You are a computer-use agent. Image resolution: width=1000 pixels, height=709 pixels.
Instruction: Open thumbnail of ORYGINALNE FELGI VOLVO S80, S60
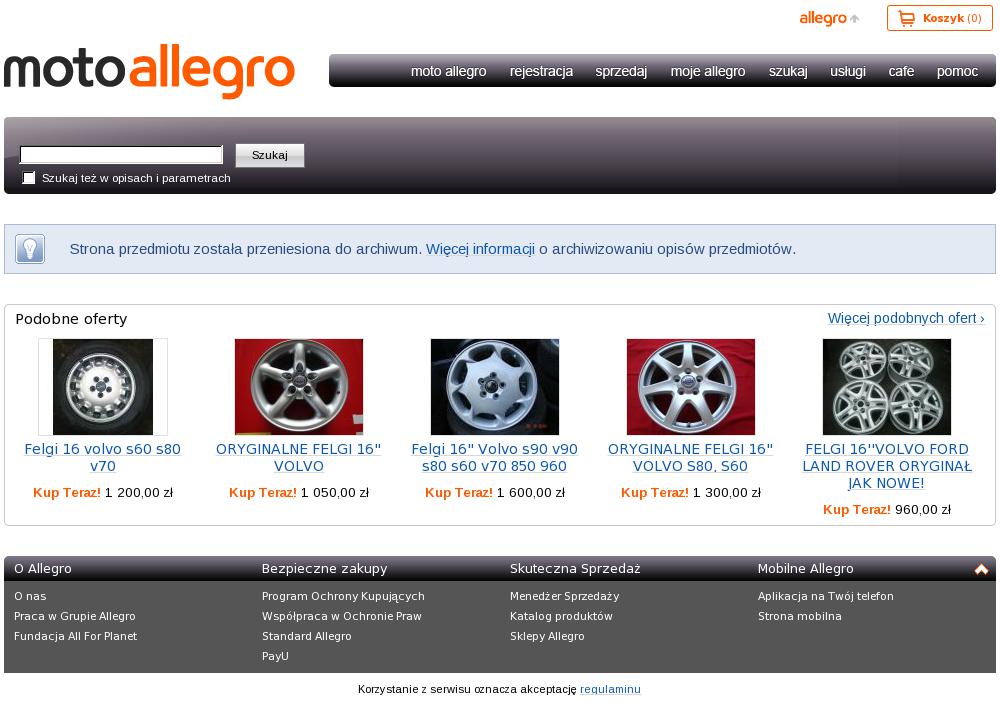pyautogui.click(x=691, y=387)
